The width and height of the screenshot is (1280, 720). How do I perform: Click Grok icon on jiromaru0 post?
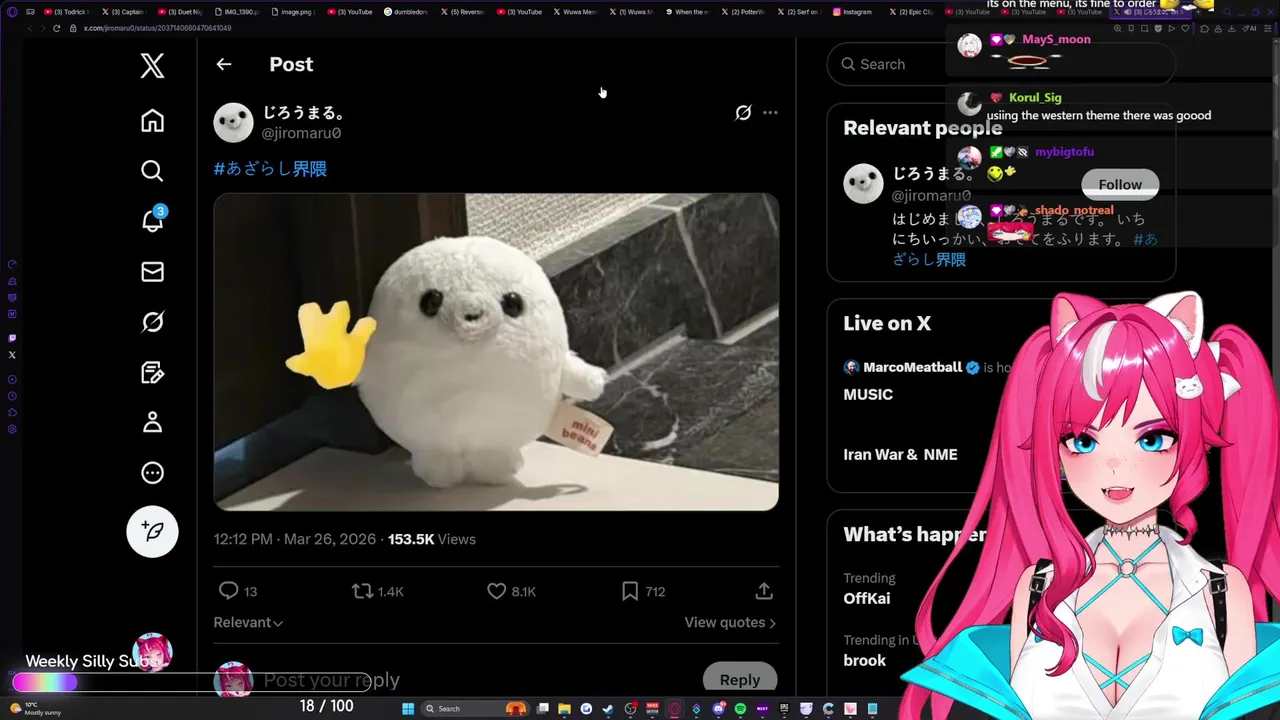[x=743, y=113]
